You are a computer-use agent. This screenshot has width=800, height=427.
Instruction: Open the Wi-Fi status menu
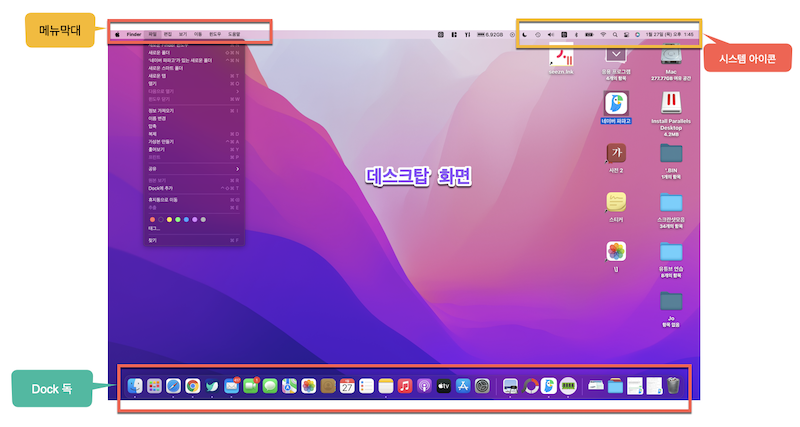603,35
